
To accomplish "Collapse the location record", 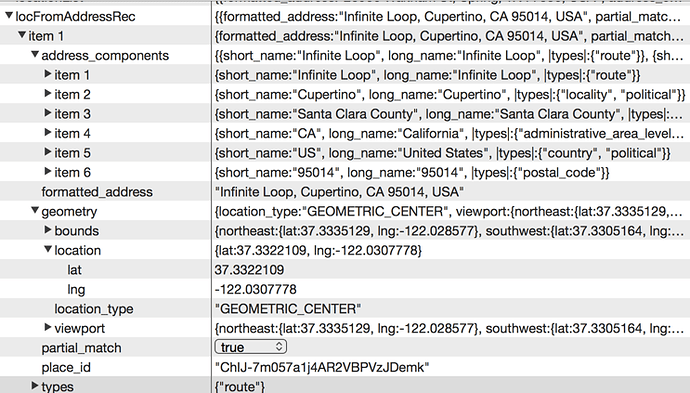I will tap(48, 250).
